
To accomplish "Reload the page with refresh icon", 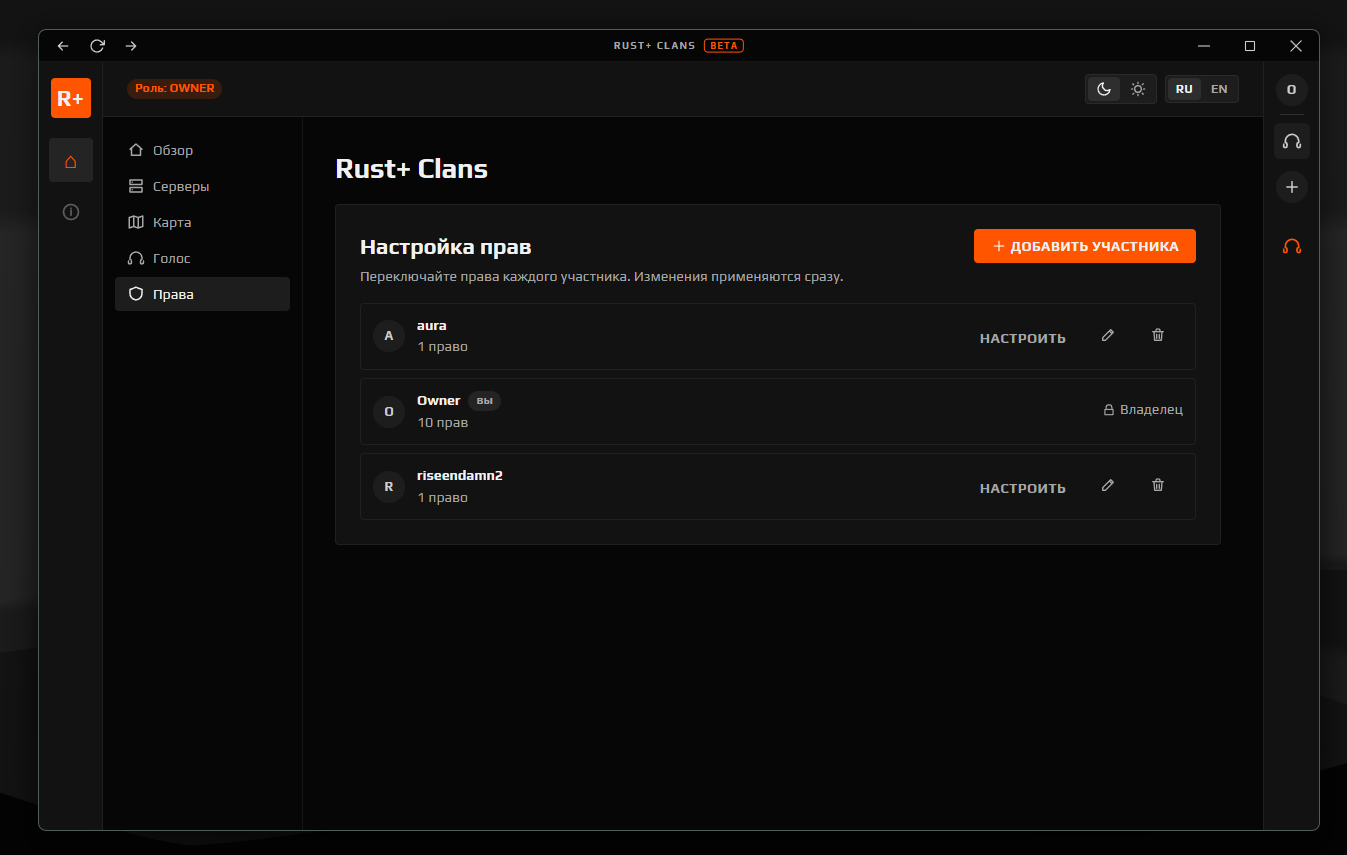I will 97,46.
